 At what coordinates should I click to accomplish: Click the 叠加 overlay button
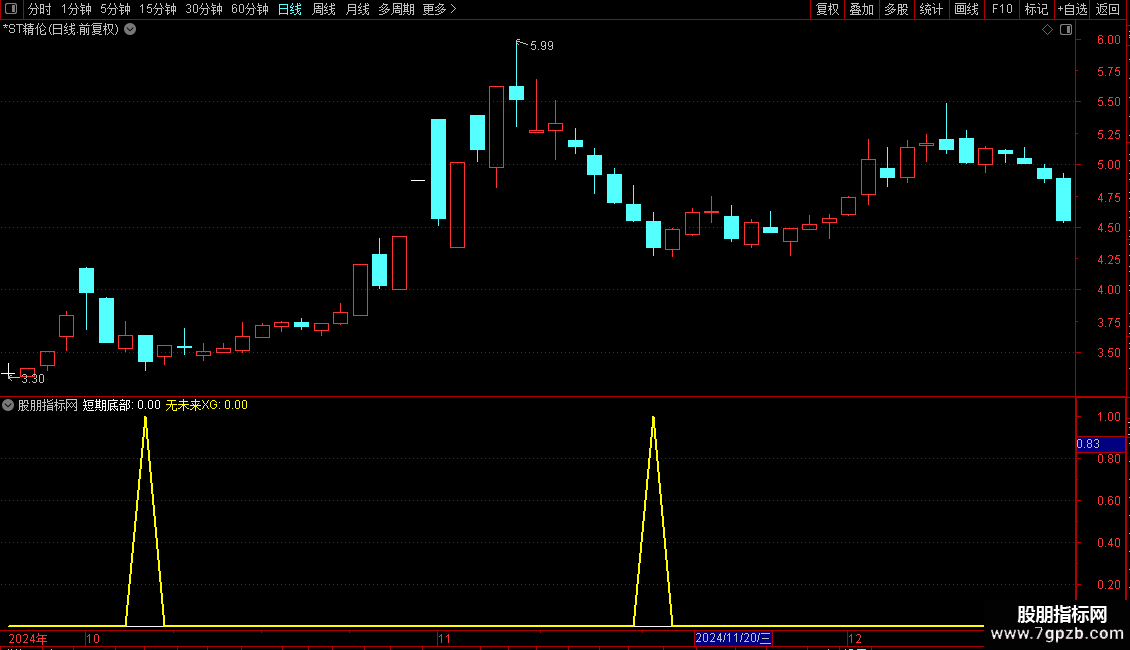pyautogui.click(x=861, y=9)
